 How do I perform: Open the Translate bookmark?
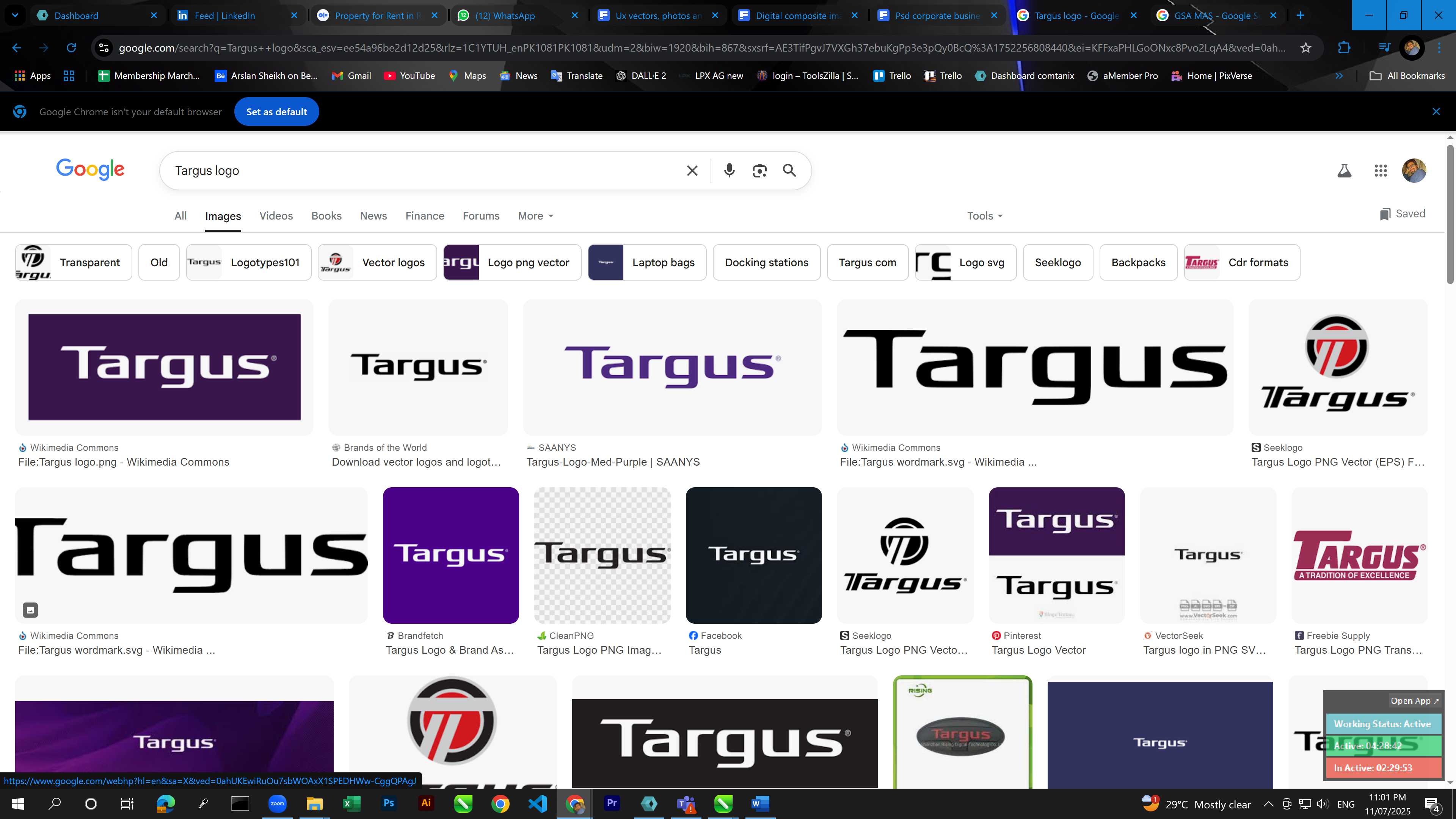[x=576, y=76]
